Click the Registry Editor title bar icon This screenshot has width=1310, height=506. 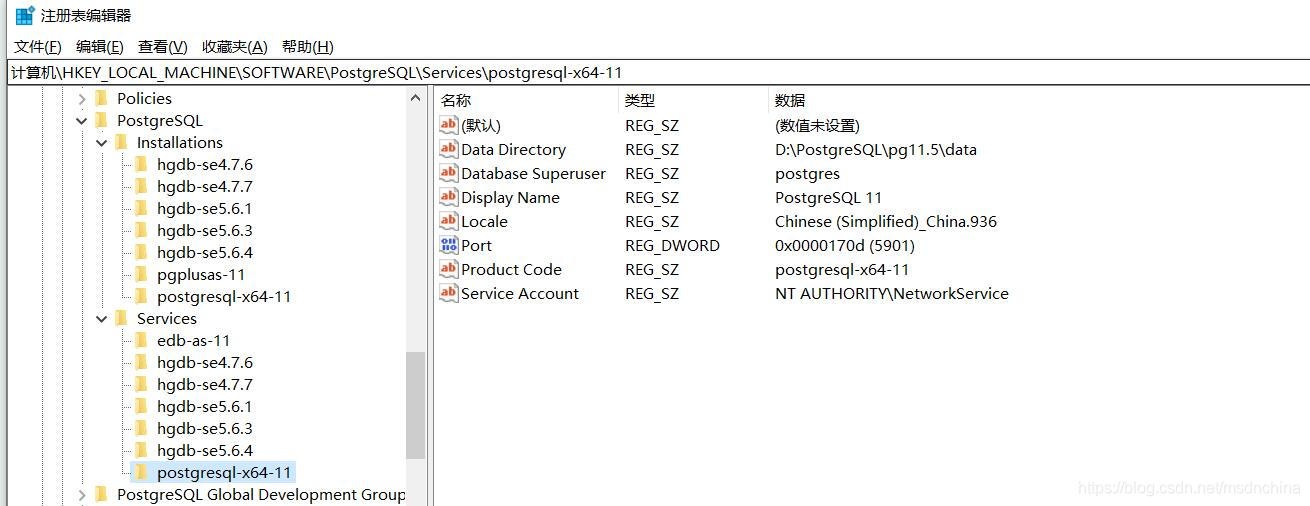tap(24, 15)
